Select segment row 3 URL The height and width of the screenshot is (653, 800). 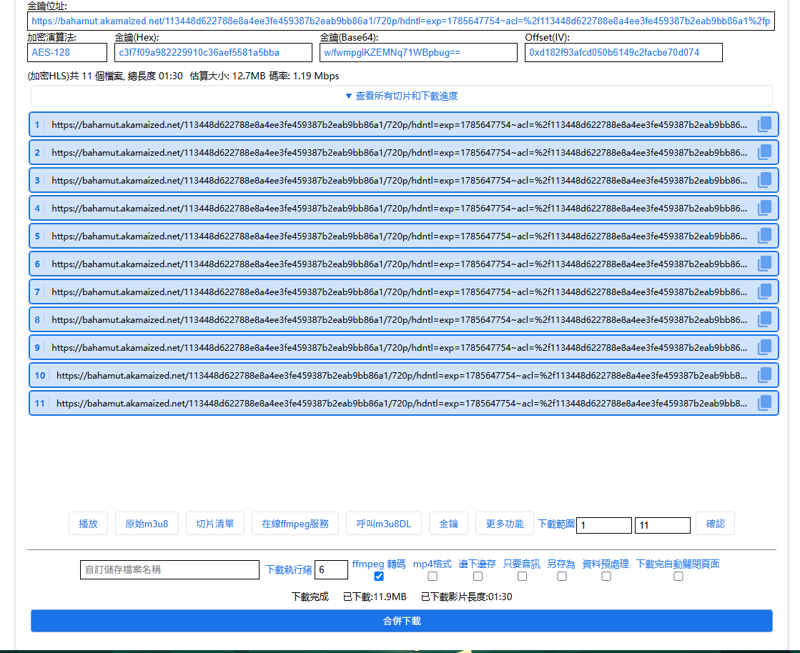point(399,180)
